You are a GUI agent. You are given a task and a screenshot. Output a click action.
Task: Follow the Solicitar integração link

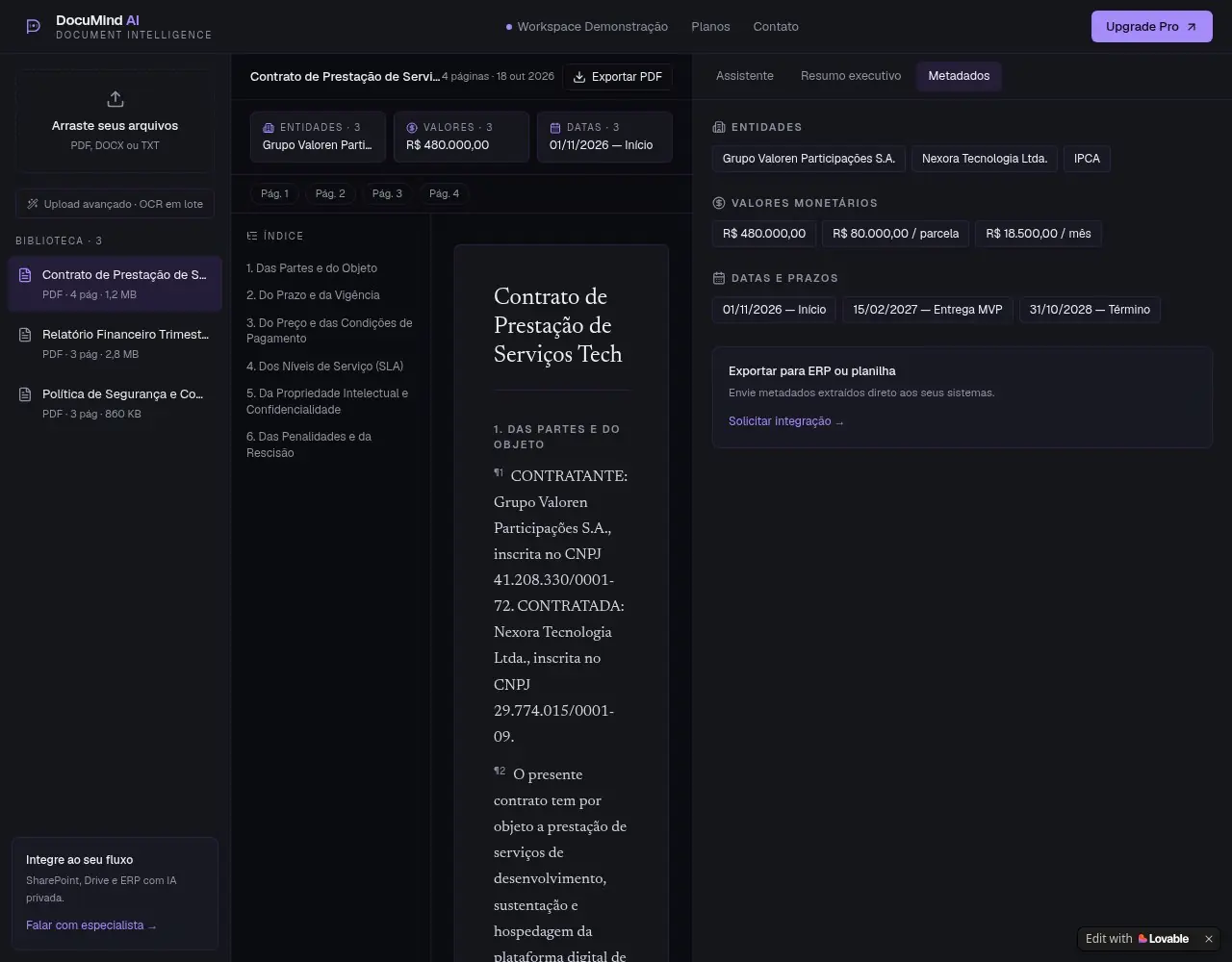pyautogui.click(x=786, y=421)
